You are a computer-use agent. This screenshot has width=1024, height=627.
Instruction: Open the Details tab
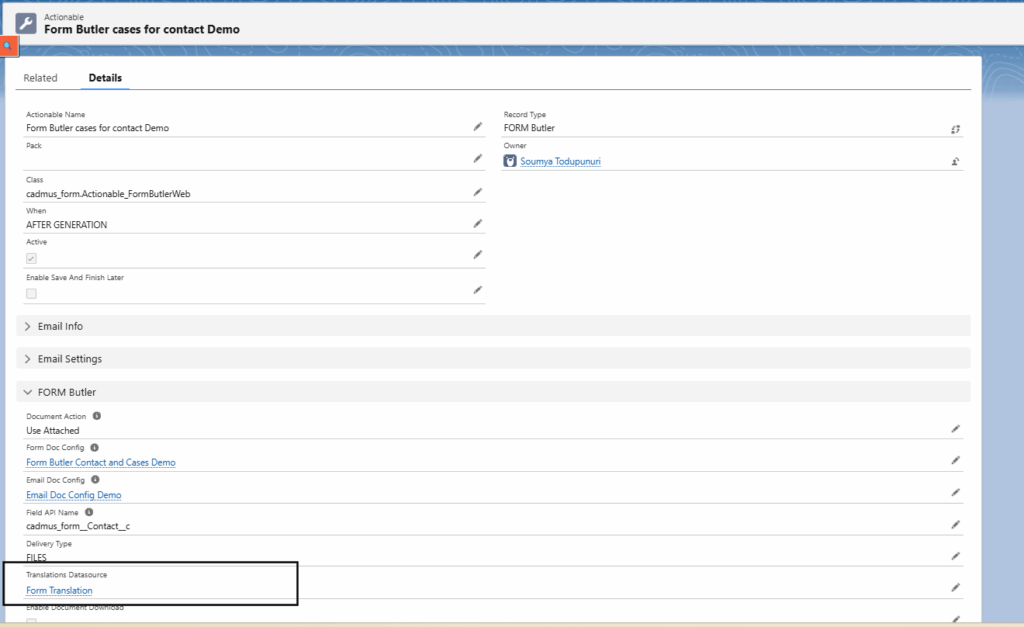[104, 77]
